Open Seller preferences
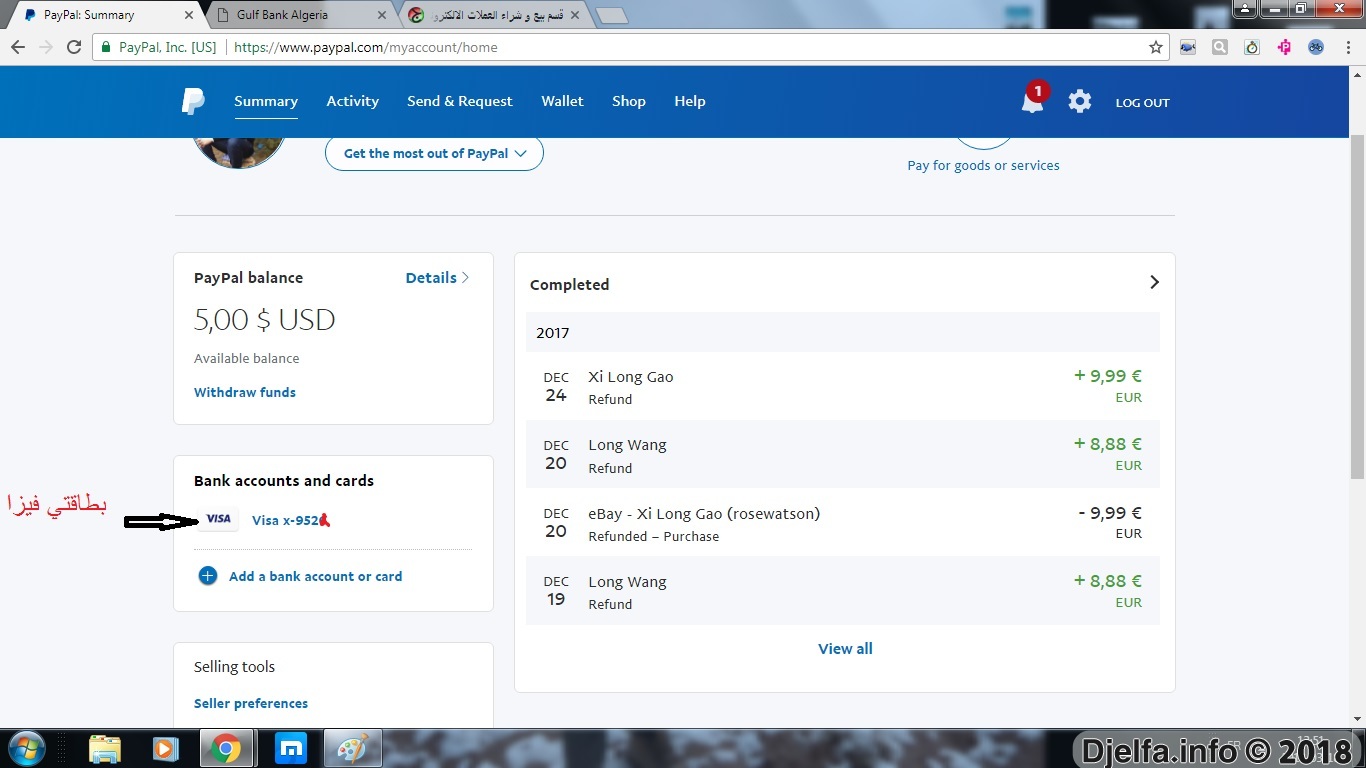1366x768 pixels. (x=251, y=703)
